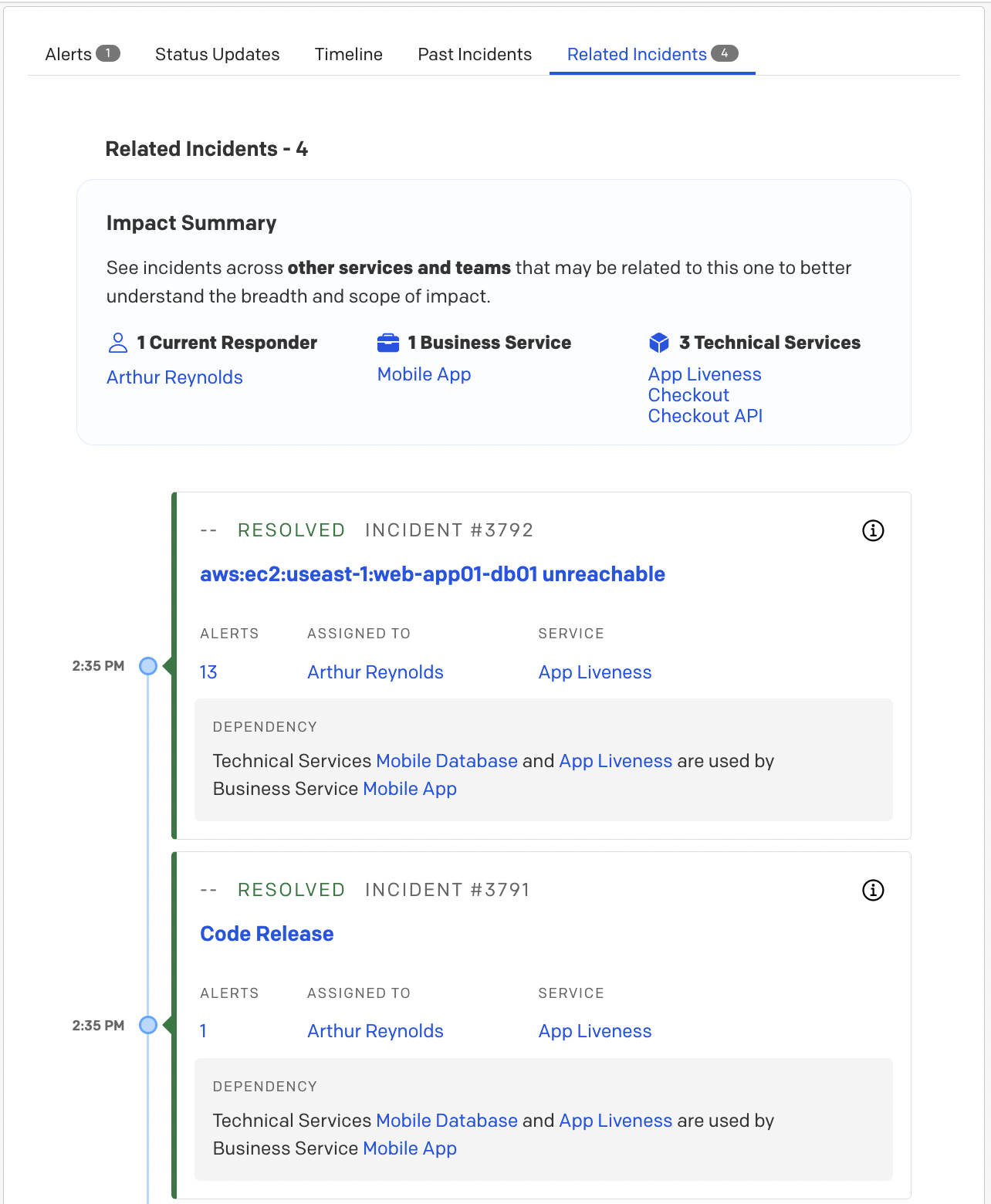Image resolution: width=991 pixels, height=1204 pixels.
Task: Click the Alerts count badge showing 1
Action: (x=109, y=53)
